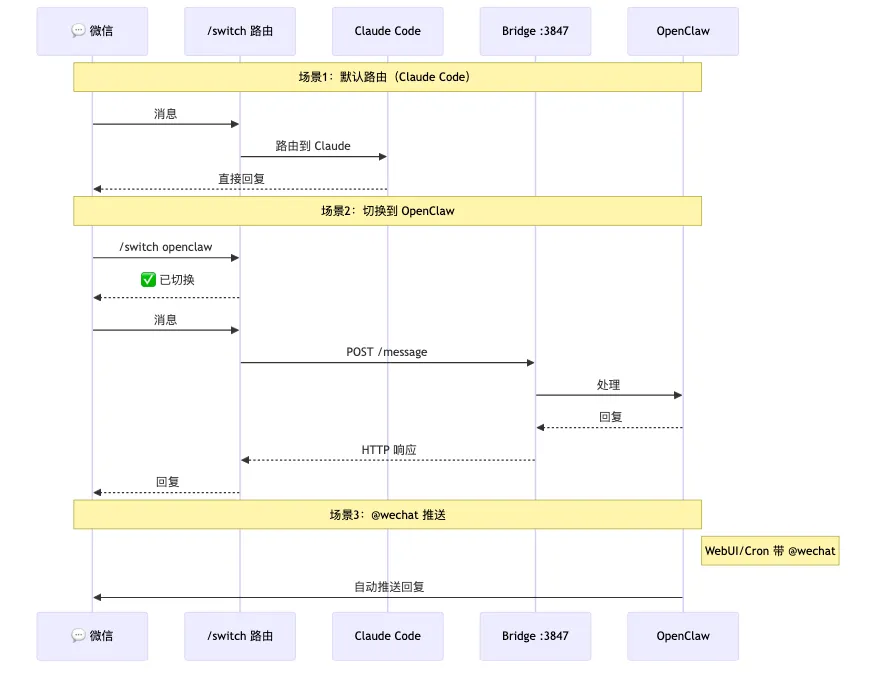Select the footer OpenClaw participant box
Image resolution: width=884 pixels, height=675 pixels.
click(683, 636)
